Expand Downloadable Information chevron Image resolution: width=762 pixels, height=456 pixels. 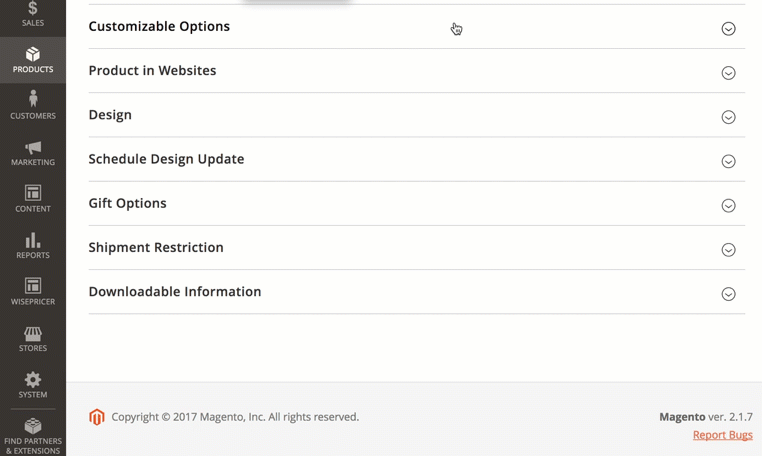click(x=728, y=294)
